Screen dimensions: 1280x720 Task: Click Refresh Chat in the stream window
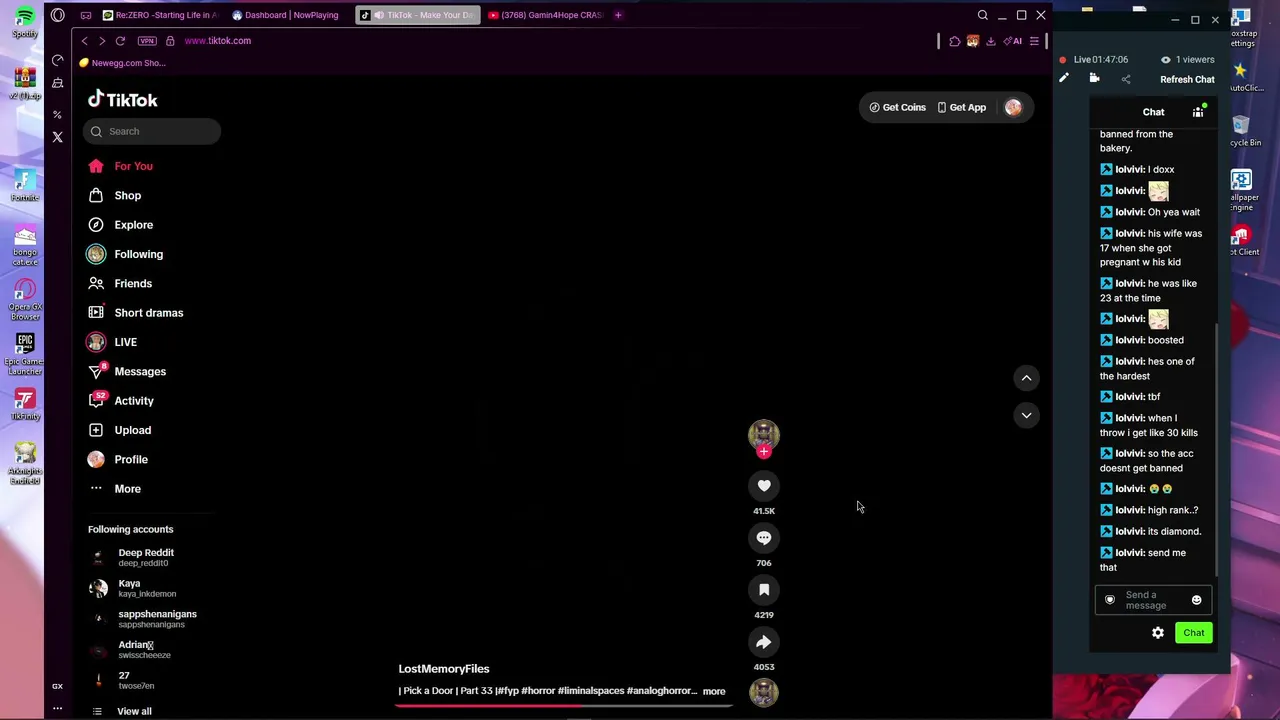1187,80
